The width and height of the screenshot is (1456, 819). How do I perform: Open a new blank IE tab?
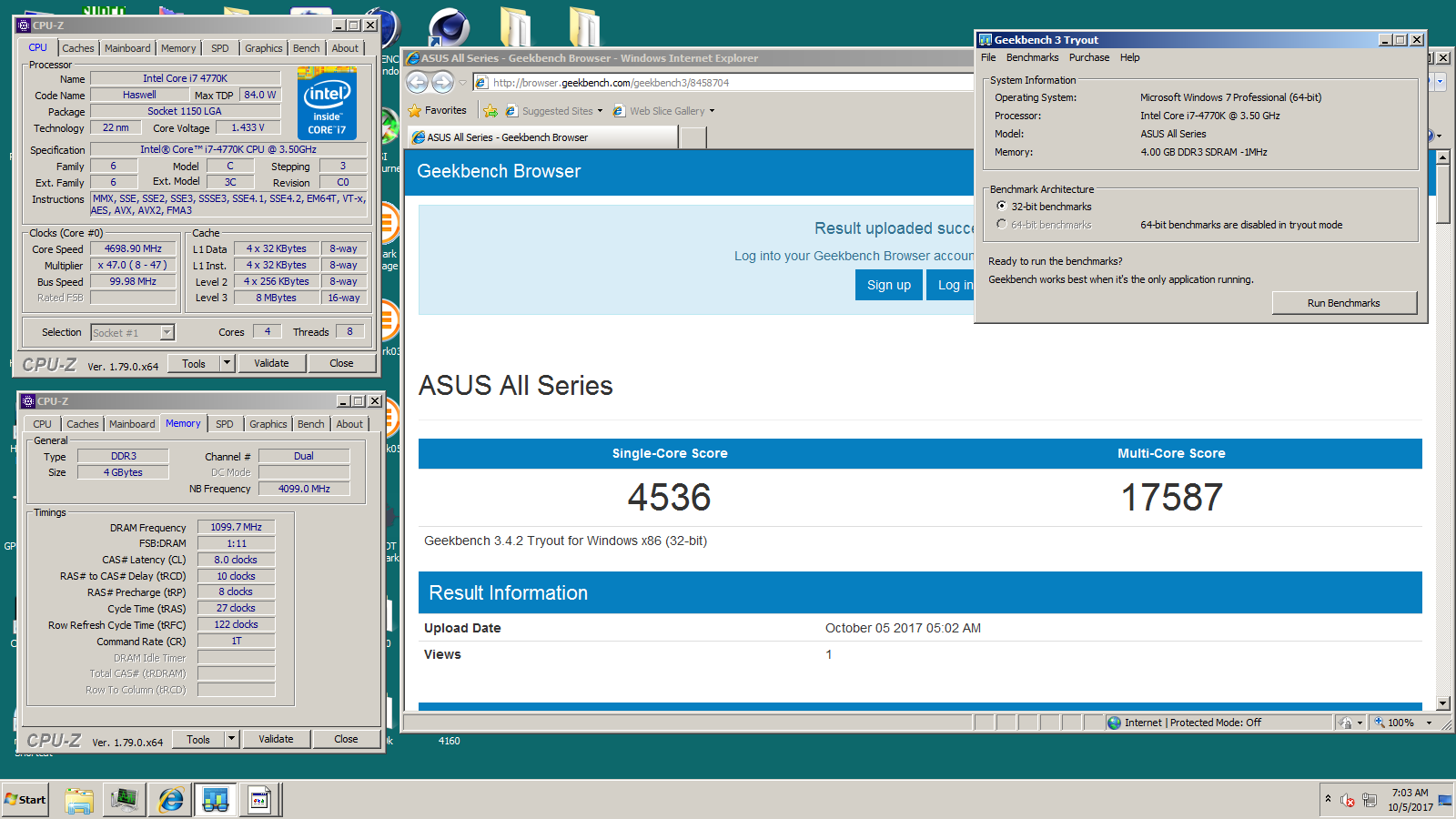[x=693, y=137]
